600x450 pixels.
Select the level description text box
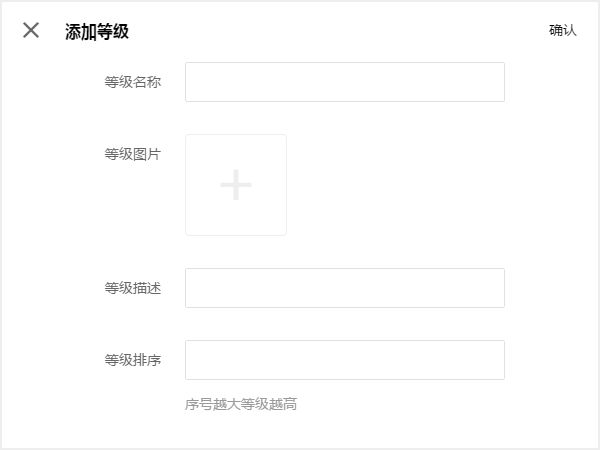pyautogui.click(x=344, y=288)
